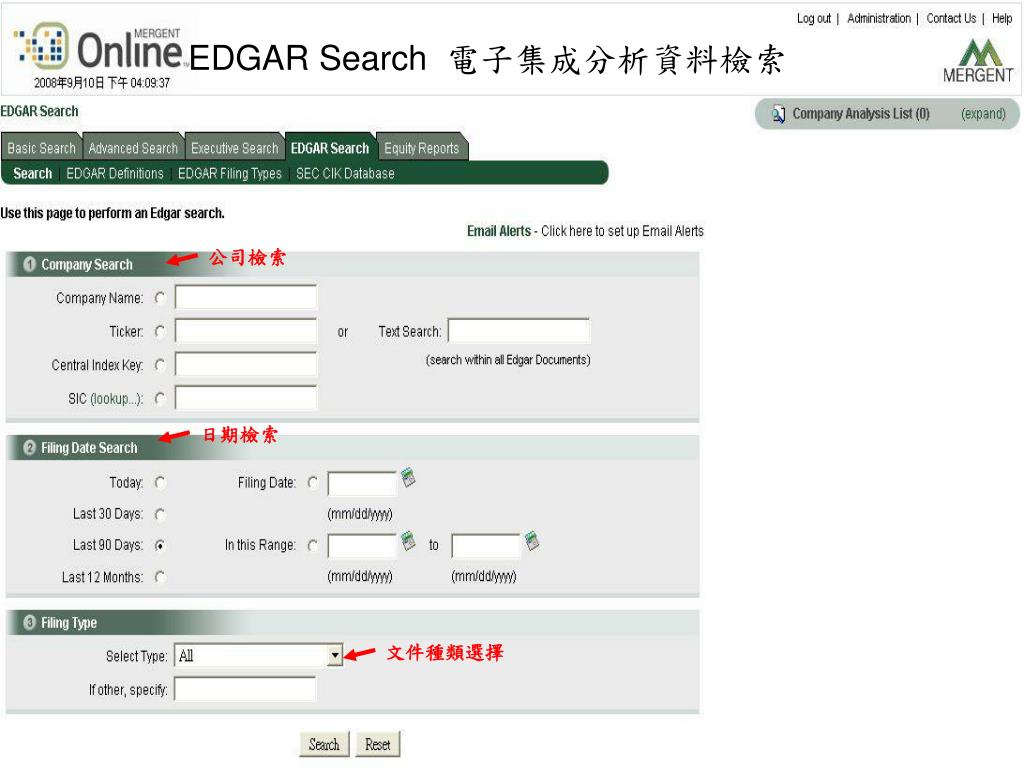Image resolution: width=1024 pixels, height=768 pixels.
Task: Open EDGAR Definitions sub-menu
Action: tap(115, 174)
